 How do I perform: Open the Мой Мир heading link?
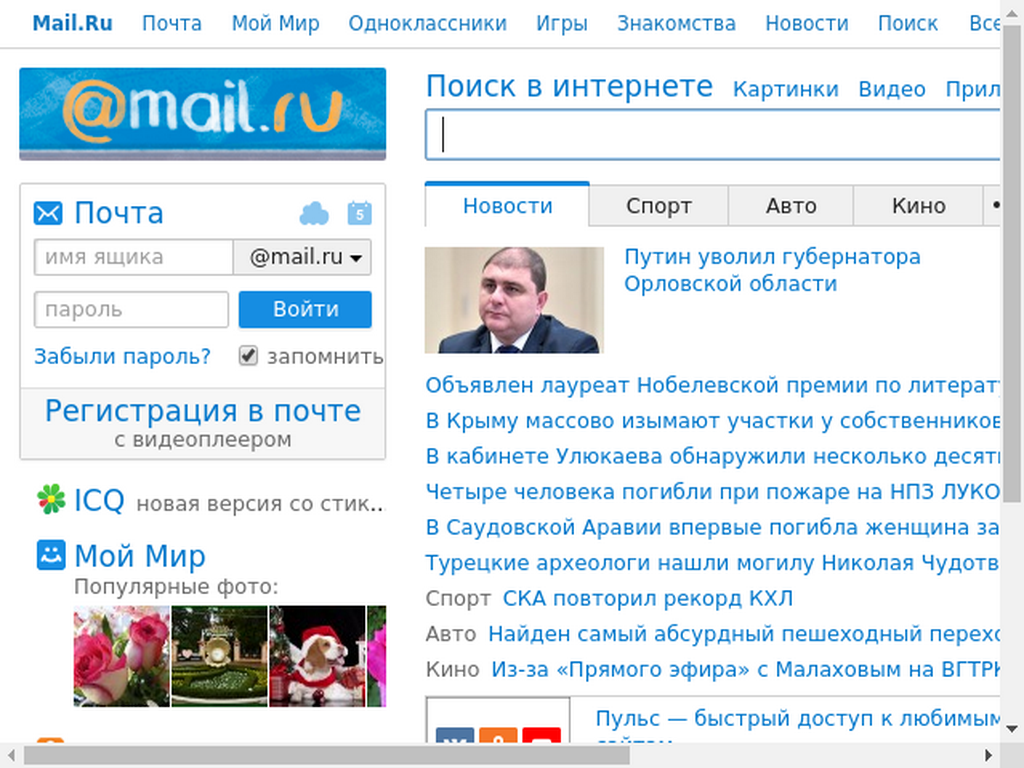[140, 556]
